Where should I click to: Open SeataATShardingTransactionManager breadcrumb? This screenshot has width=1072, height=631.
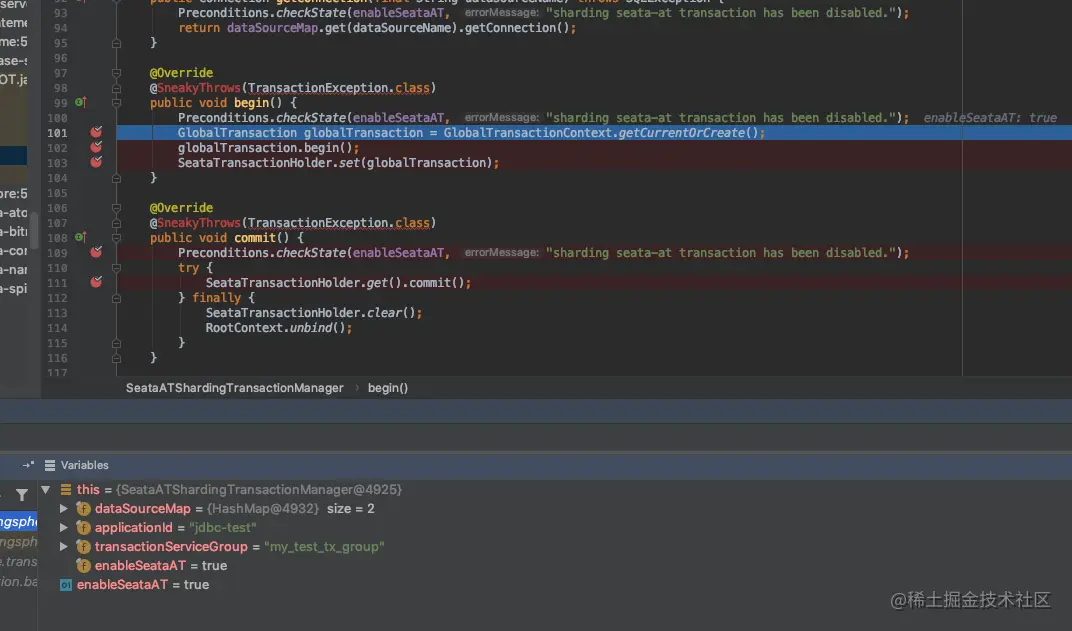point(234,388)
